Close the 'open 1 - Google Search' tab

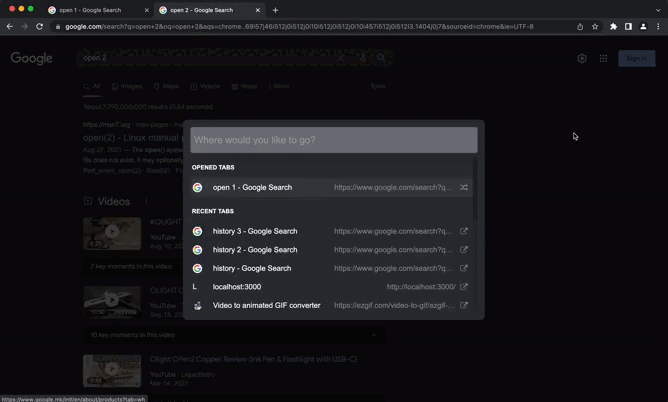[147, 10]
